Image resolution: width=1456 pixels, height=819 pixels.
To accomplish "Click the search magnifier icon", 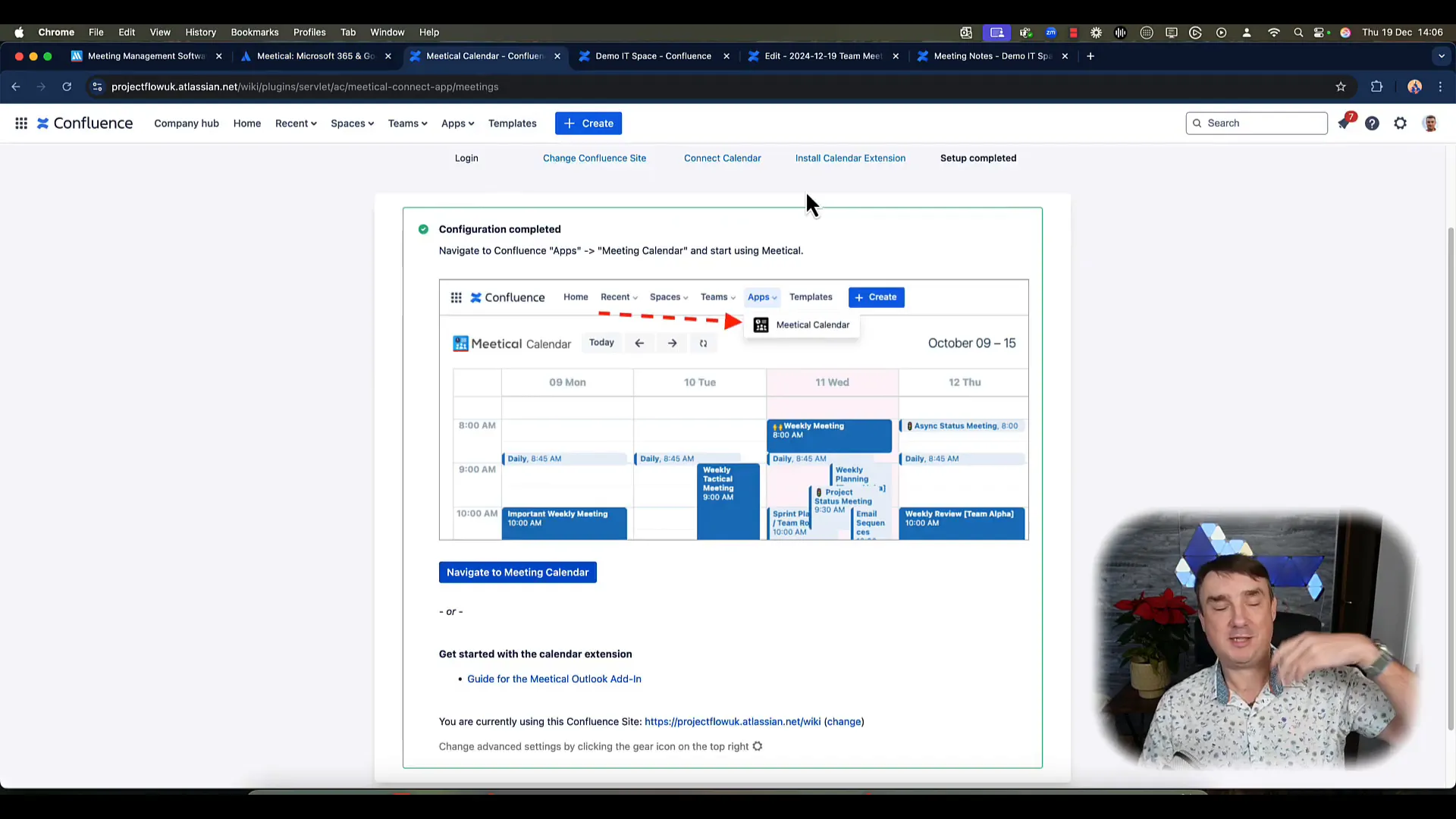I will pos(1195,122).
